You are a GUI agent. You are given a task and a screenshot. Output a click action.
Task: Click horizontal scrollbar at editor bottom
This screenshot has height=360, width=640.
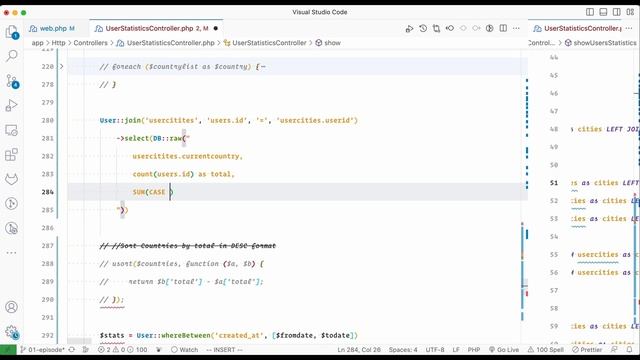[79, 341]
